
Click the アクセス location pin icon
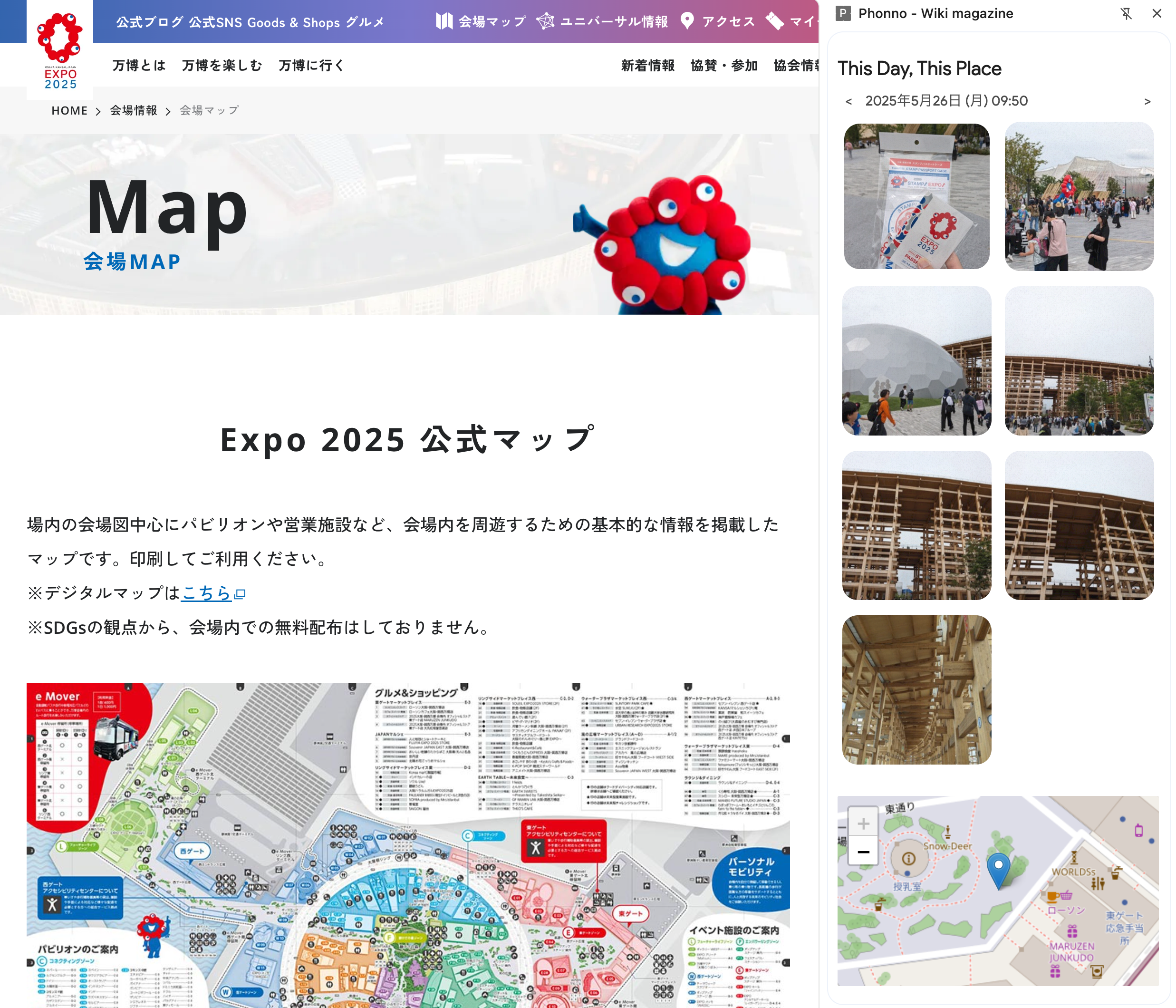click(687, 21)
